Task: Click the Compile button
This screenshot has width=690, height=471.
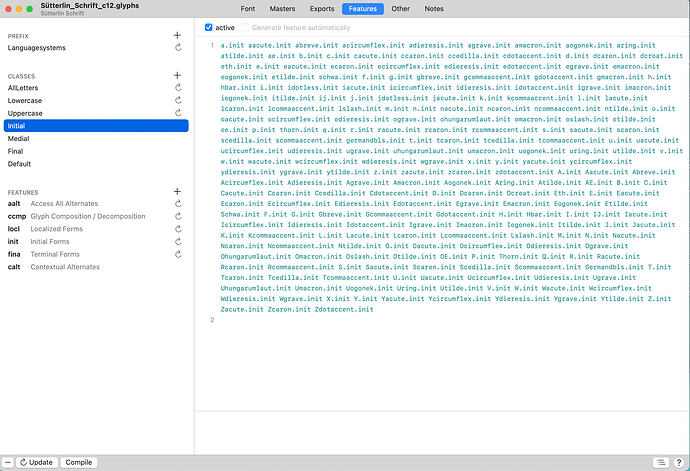Action: (79, 462)
